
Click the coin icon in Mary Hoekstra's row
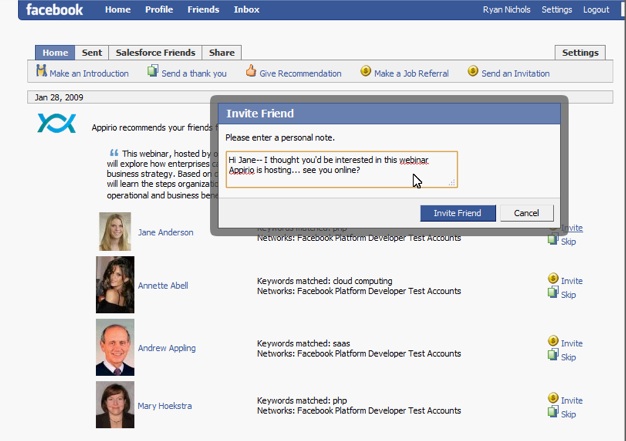click(x=553, y=397)
